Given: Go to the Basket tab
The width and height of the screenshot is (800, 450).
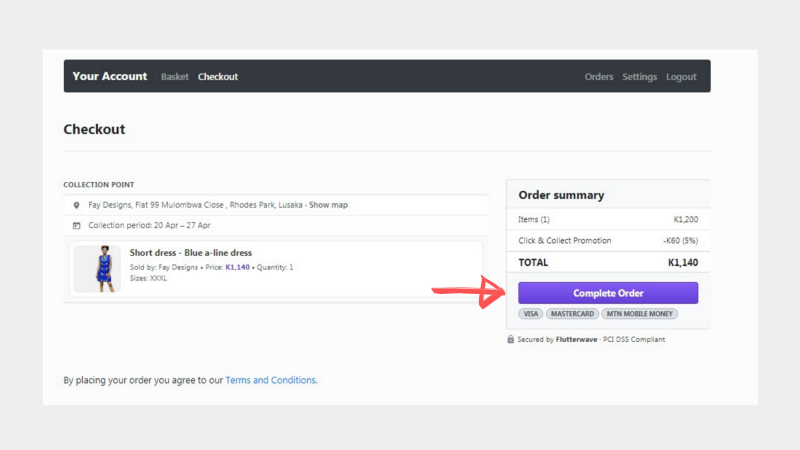Looking at the screenshot, I should coord(174,77).
